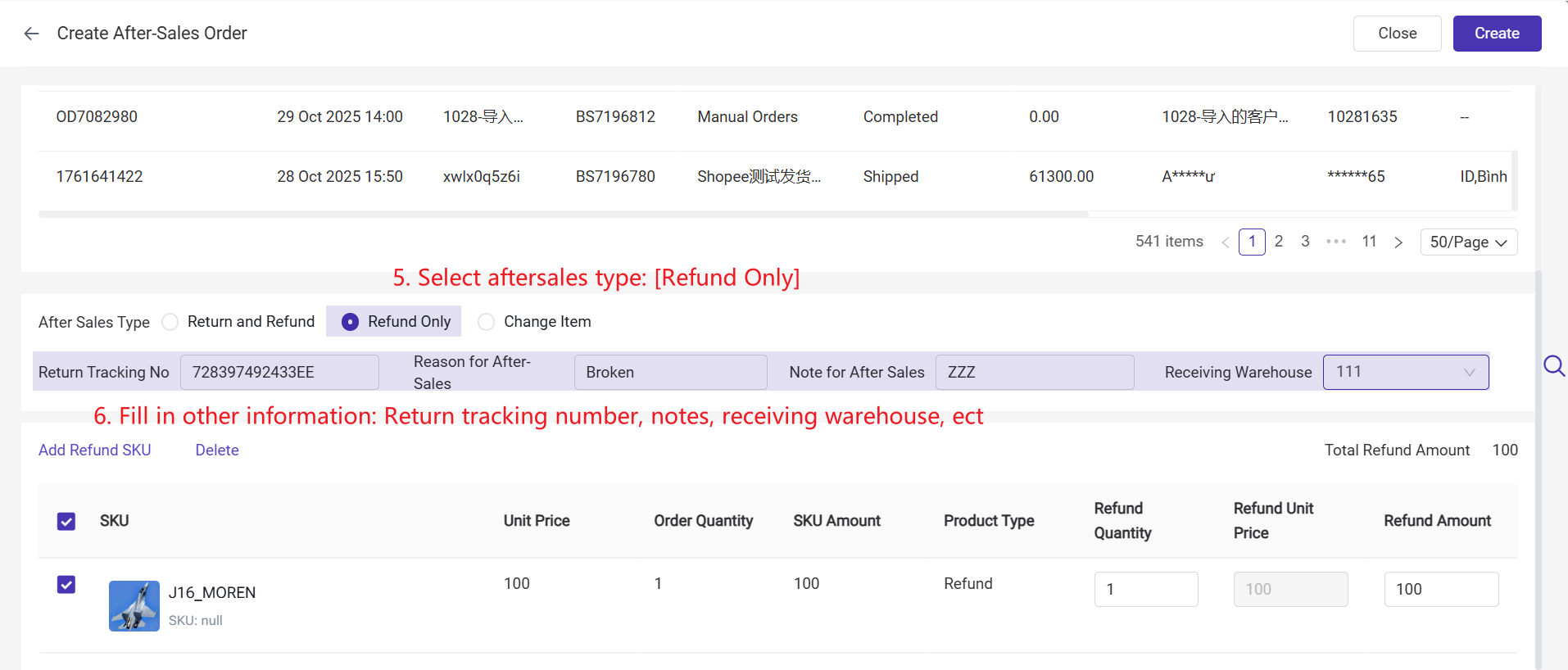Screen dimensions: 1568x670
Task: Click the Refund Quantity input field
Action: (1145, 590)
